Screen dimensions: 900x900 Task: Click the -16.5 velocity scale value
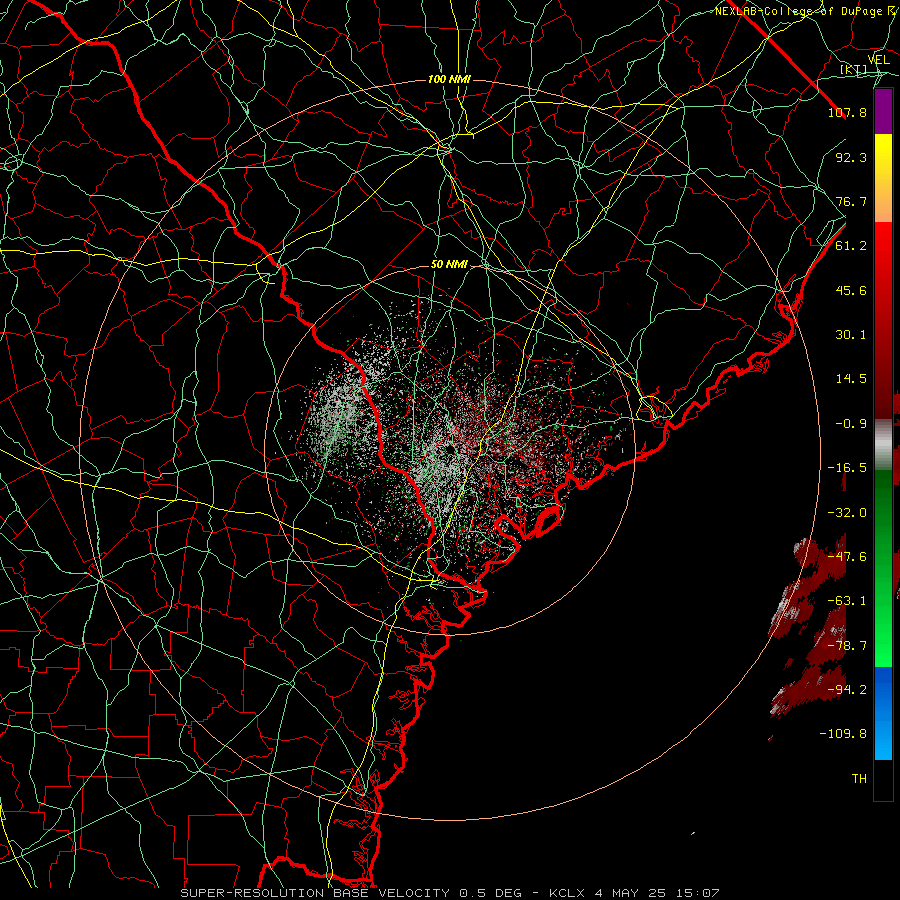click(x=847, y=468)
